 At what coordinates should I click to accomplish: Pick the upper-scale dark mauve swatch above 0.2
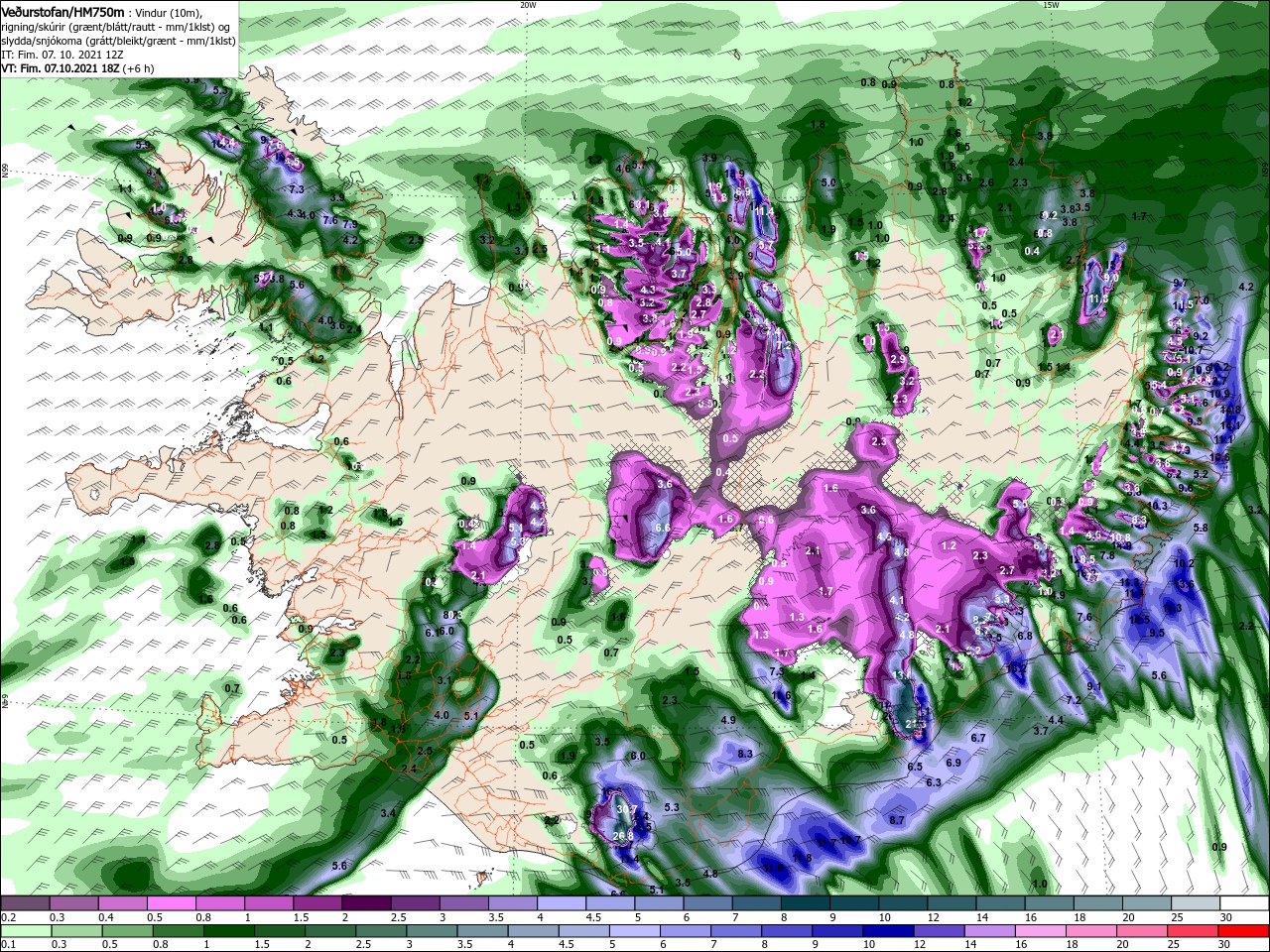24,903
